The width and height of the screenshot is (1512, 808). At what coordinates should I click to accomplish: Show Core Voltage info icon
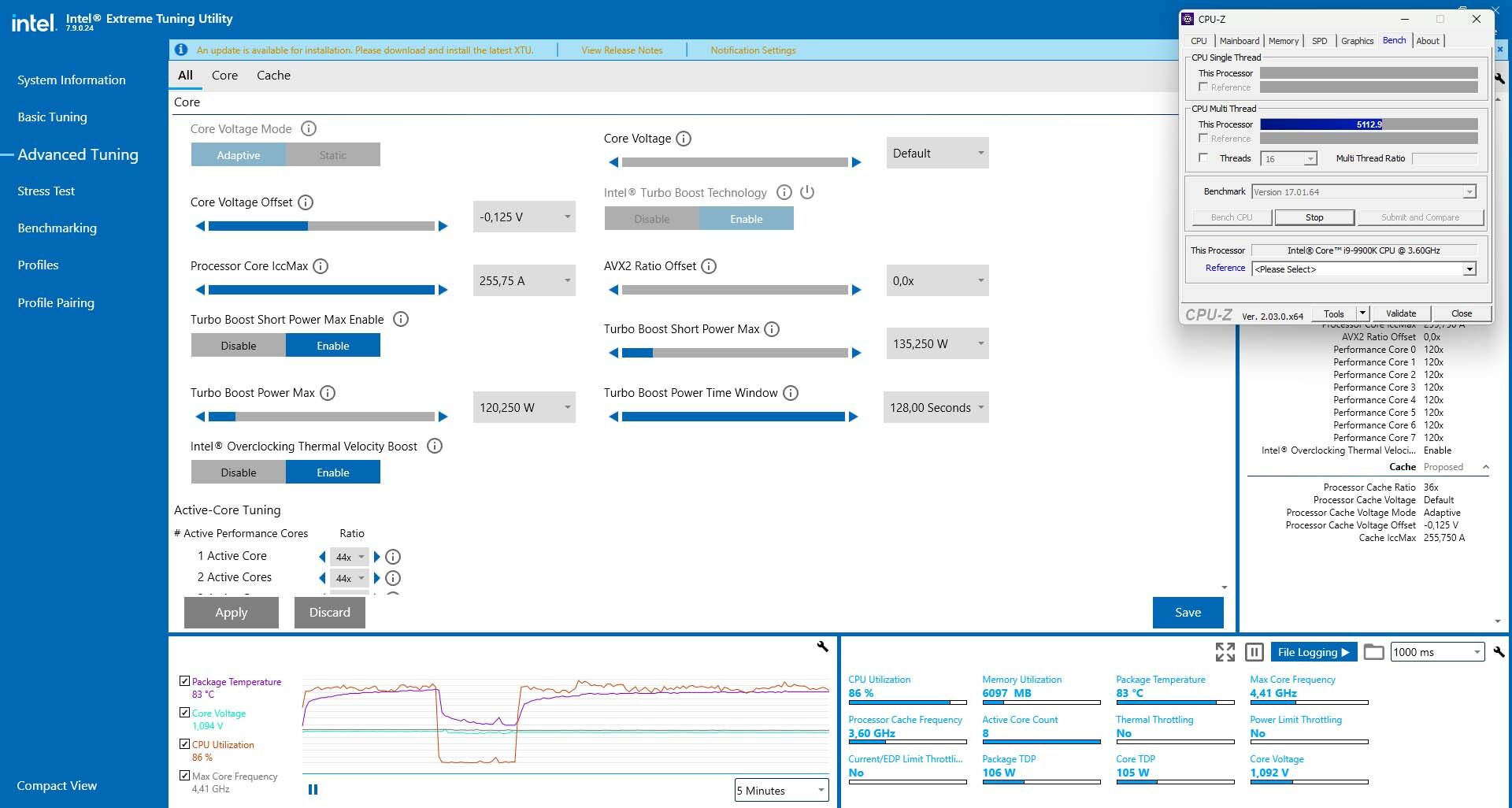coord(684,139)
